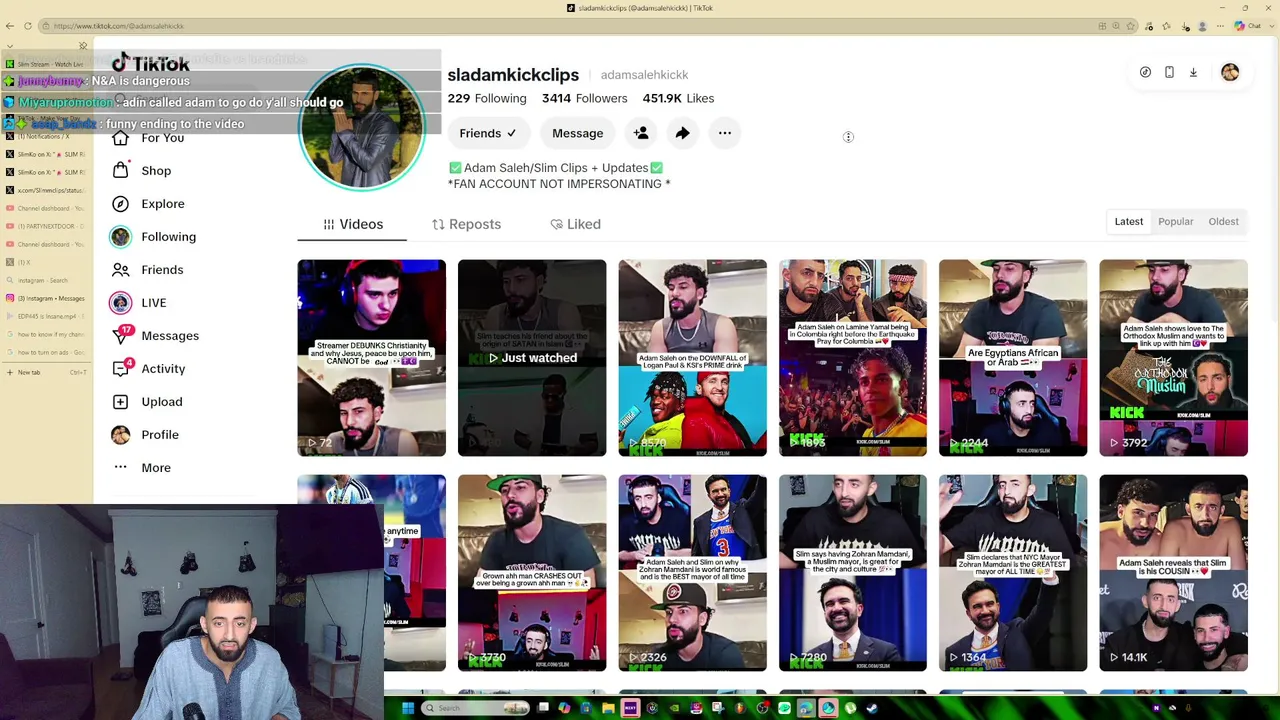This screenshot has height=720, width=1280.
Task: Click the browser Copilot Chat button
Action: (x=1247, y=26)
